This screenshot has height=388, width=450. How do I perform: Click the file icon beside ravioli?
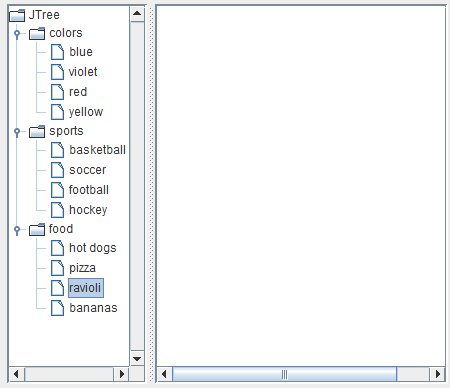click(57, 288)
